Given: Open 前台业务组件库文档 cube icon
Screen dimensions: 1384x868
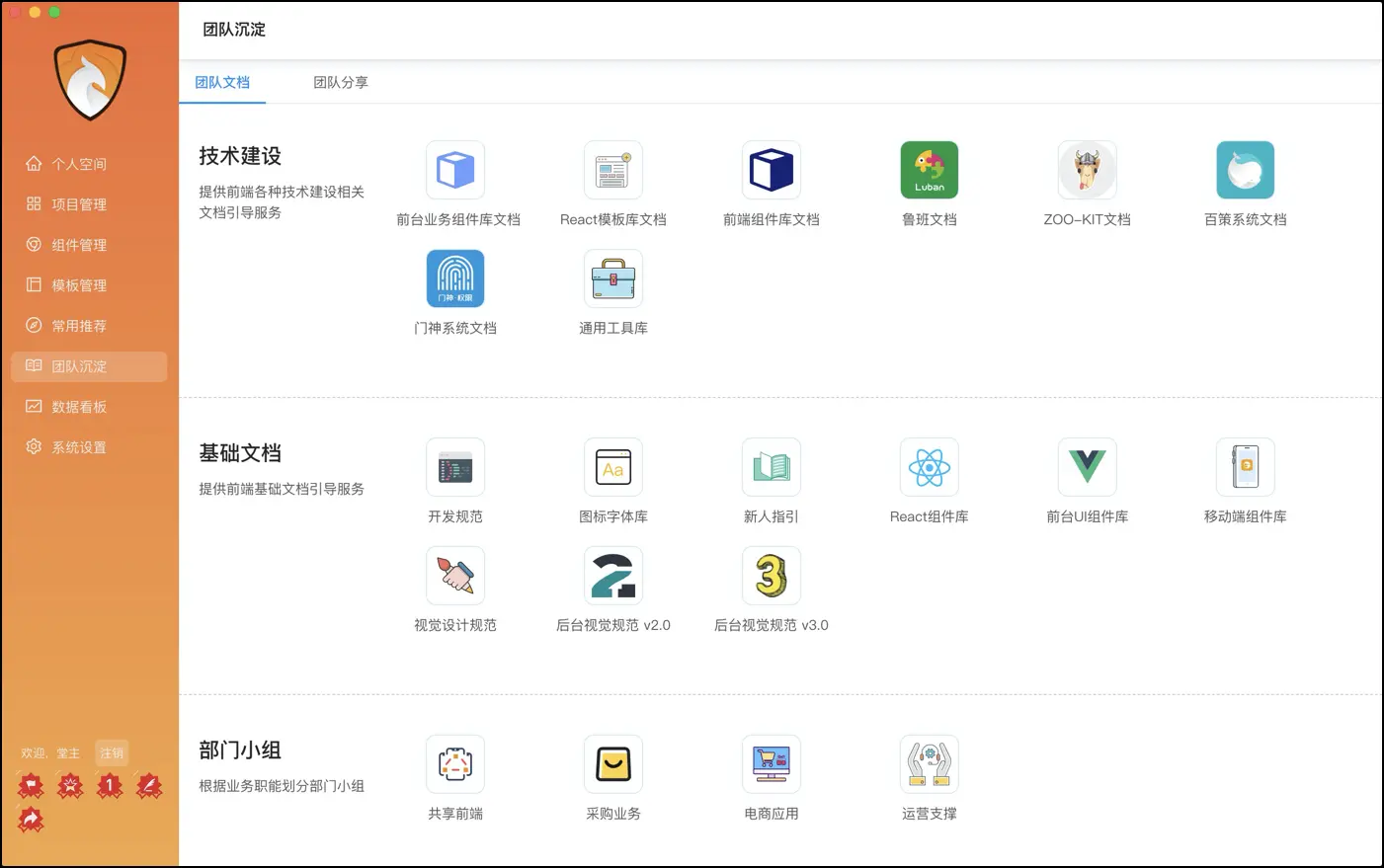Looking at the screenshot, I should tap(455, 170).
